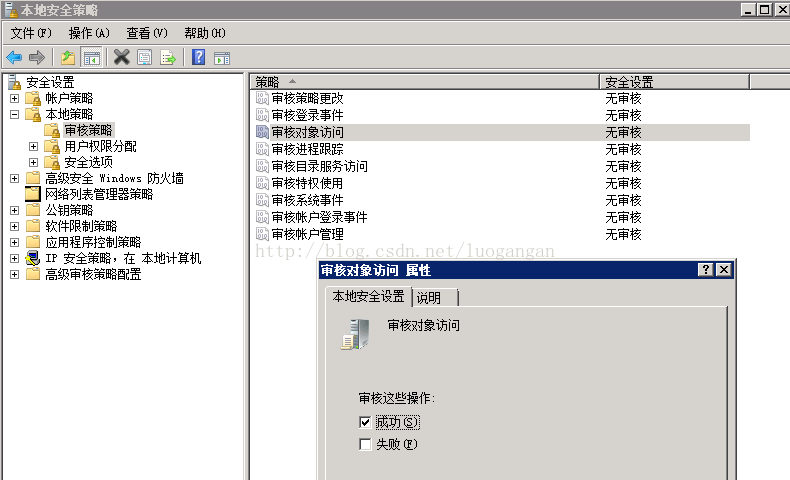Click the 审核特权使用 policy icon
This screenshot has width=790, height=480.
[x=262, y=183]
